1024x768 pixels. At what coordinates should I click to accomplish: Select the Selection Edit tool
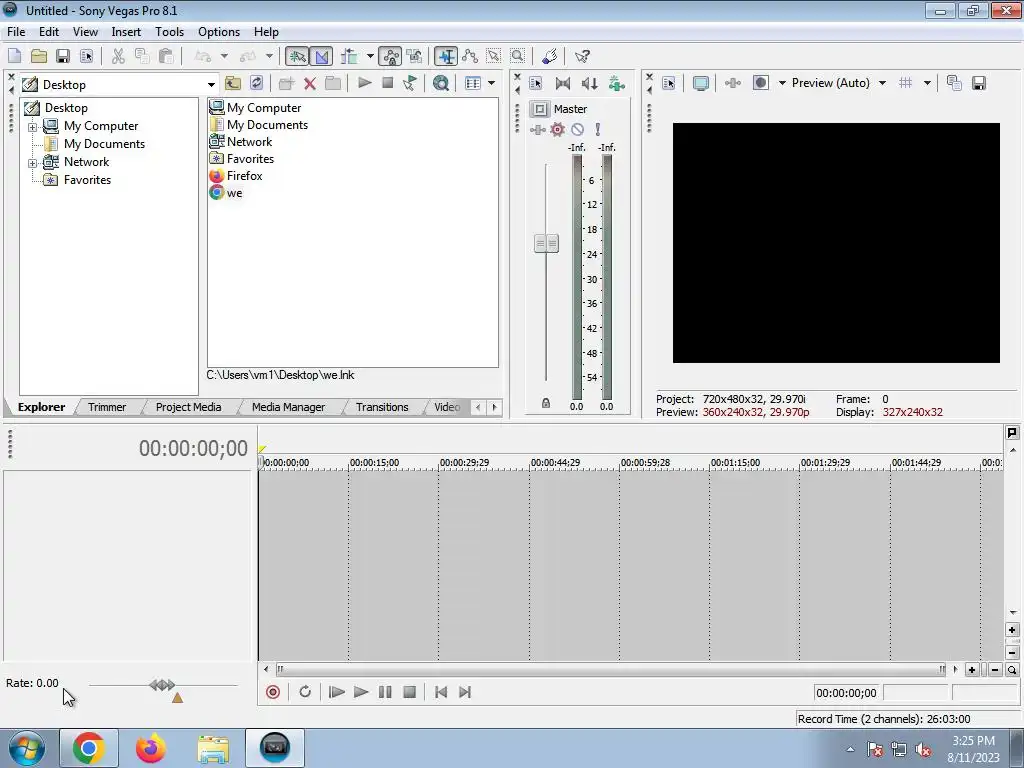tap(494, 56)
